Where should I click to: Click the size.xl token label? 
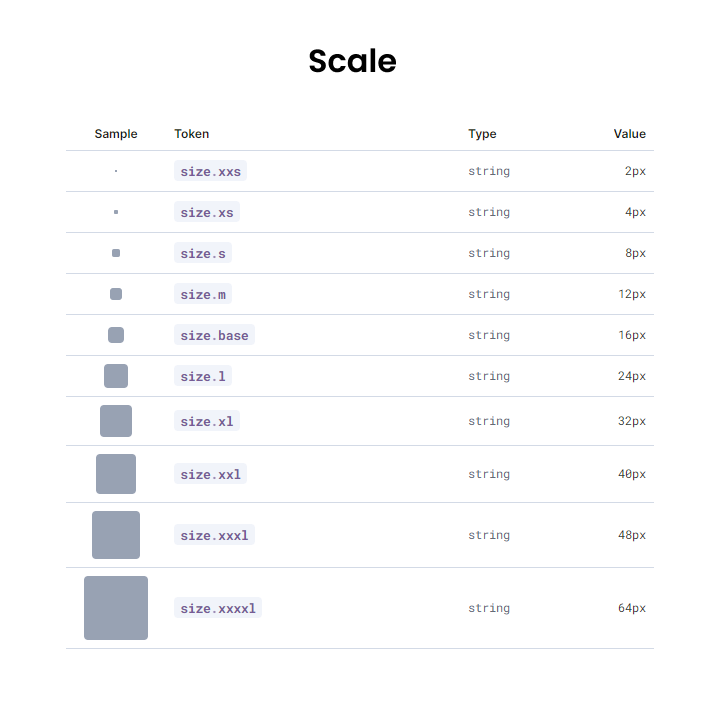206,421
